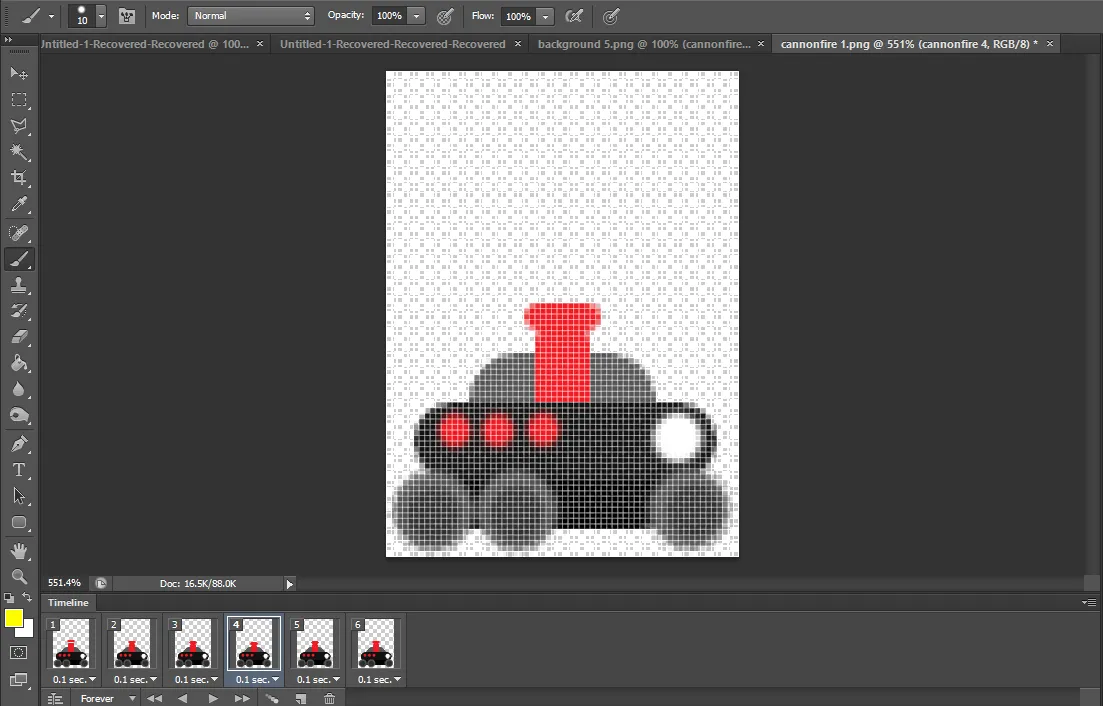Switch to first Untitled-1-Recovered-Recovered @ 100 tab
This screenshot has height=706, width=1103.
point(145,44)
